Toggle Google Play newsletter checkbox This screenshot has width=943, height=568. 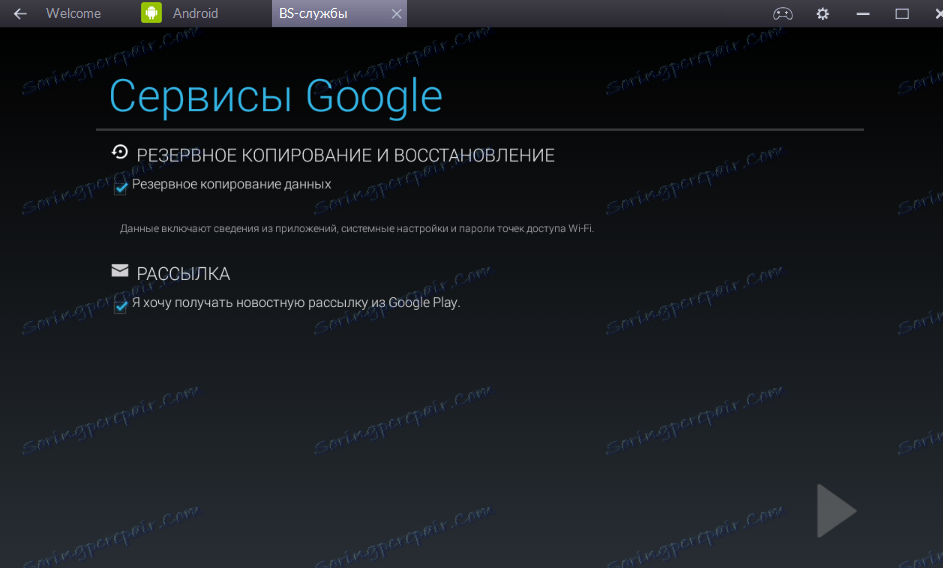[121, 306]
